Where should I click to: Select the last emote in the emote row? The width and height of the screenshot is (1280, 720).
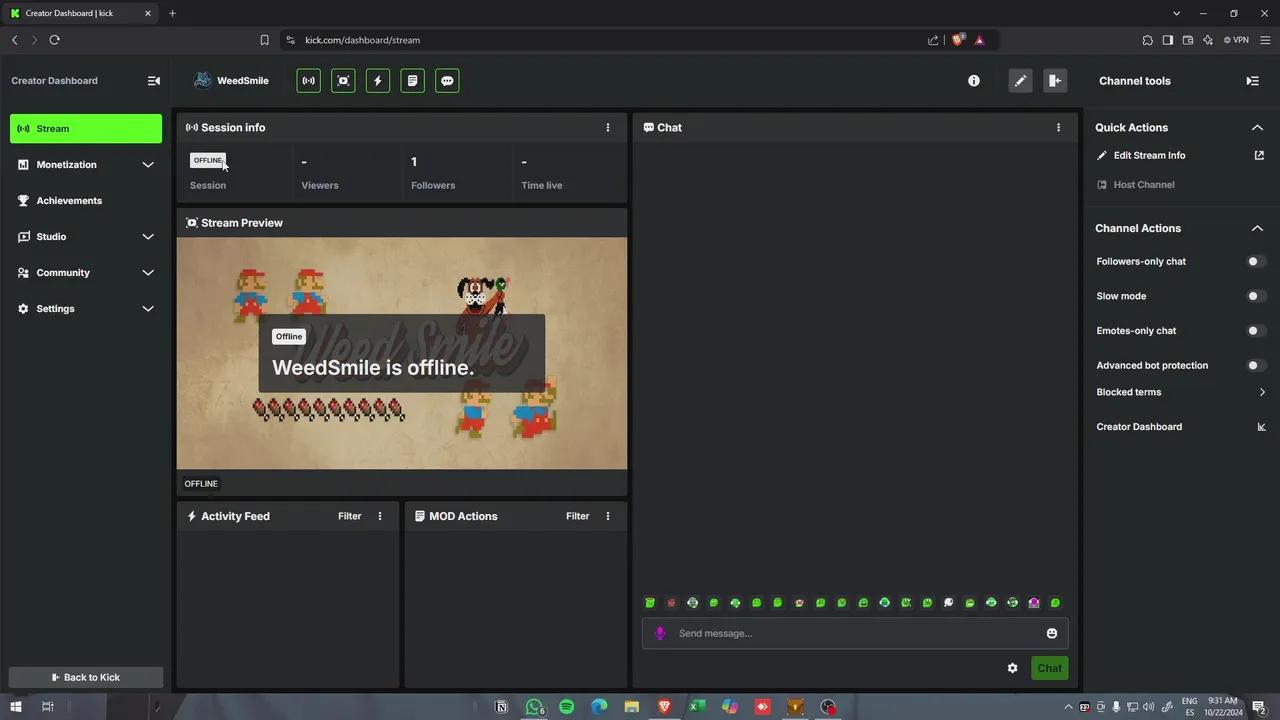(x=1055, y=603)
